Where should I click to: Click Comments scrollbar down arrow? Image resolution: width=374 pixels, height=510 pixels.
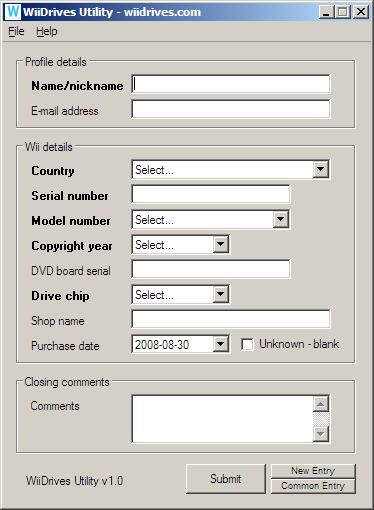321,434
